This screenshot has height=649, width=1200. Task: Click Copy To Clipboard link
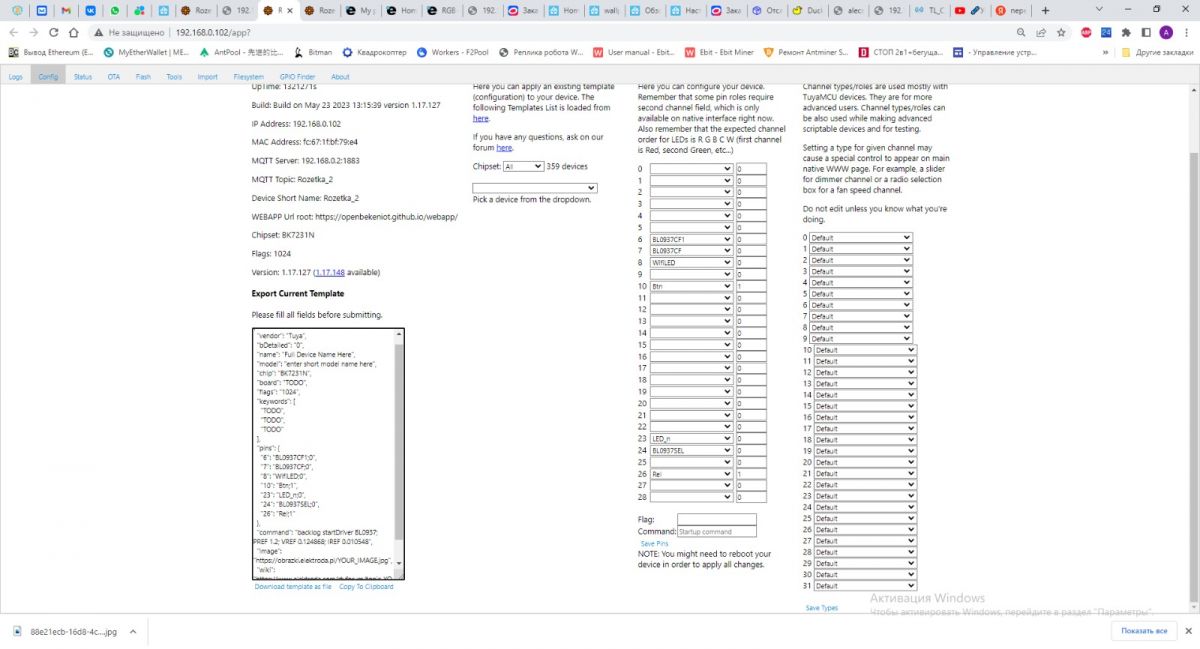click(366, 587)
